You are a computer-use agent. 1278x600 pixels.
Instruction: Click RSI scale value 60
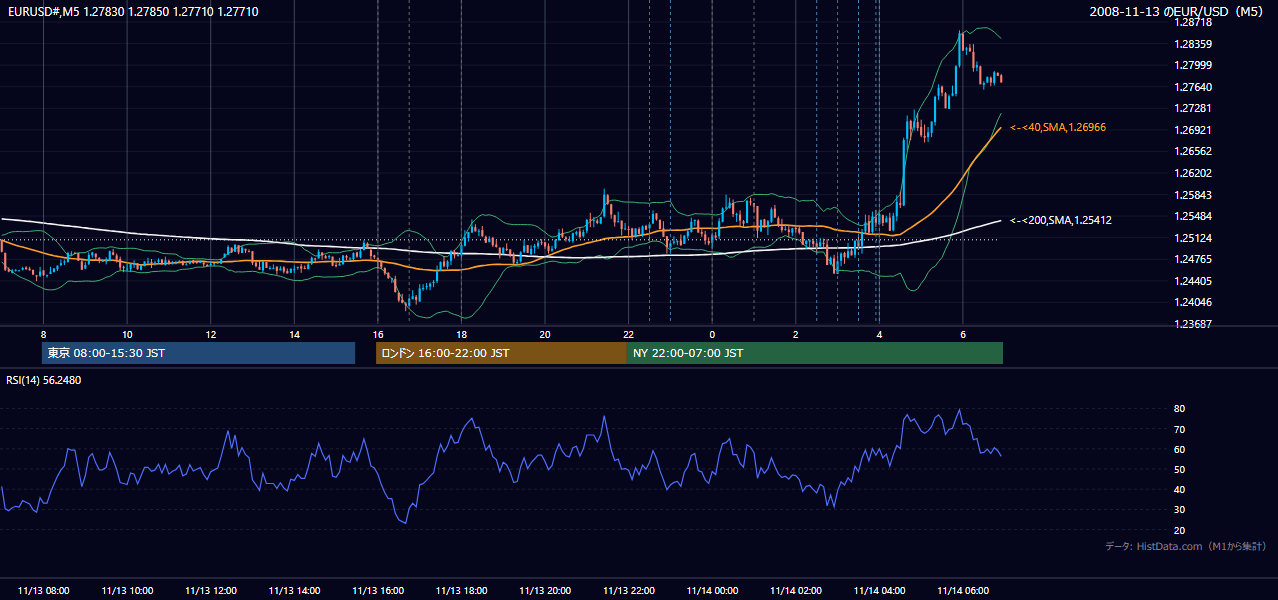coord(1179,449)
